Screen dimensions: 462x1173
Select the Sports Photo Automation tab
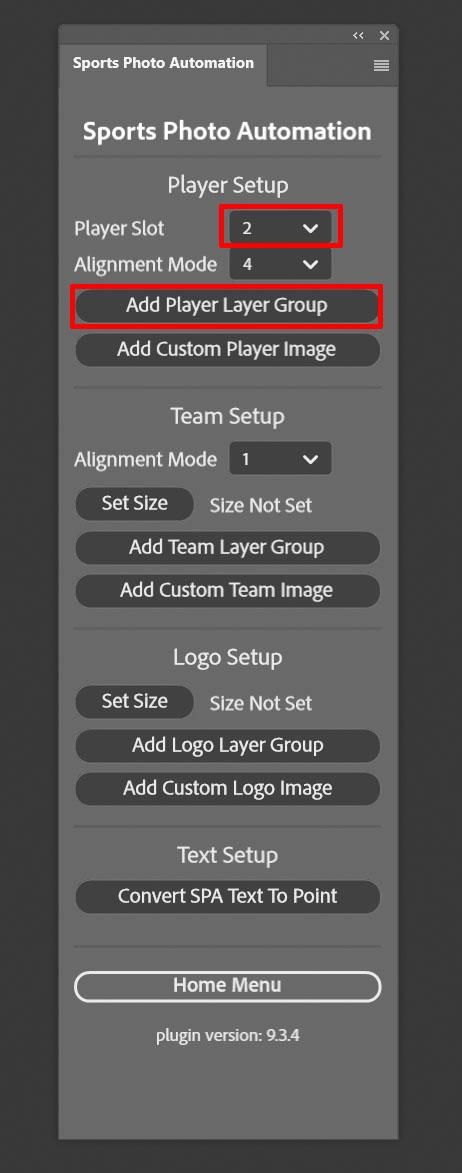coord(163,64)
